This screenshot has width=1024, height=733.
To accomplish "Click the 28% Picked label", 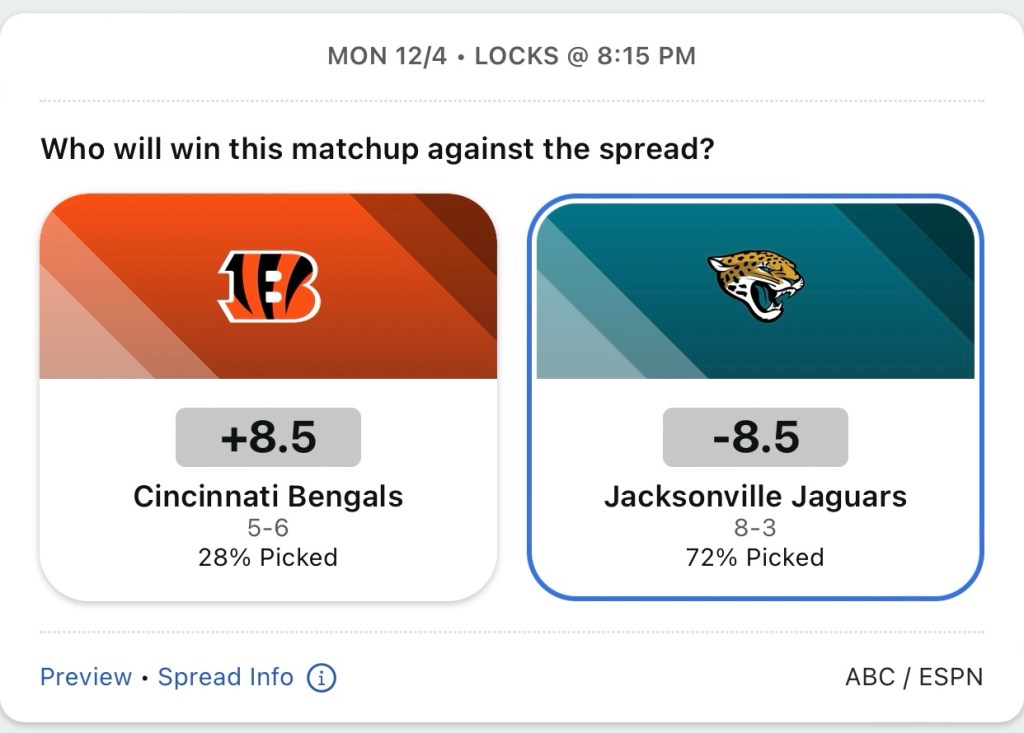I will [x=268, y=557].
